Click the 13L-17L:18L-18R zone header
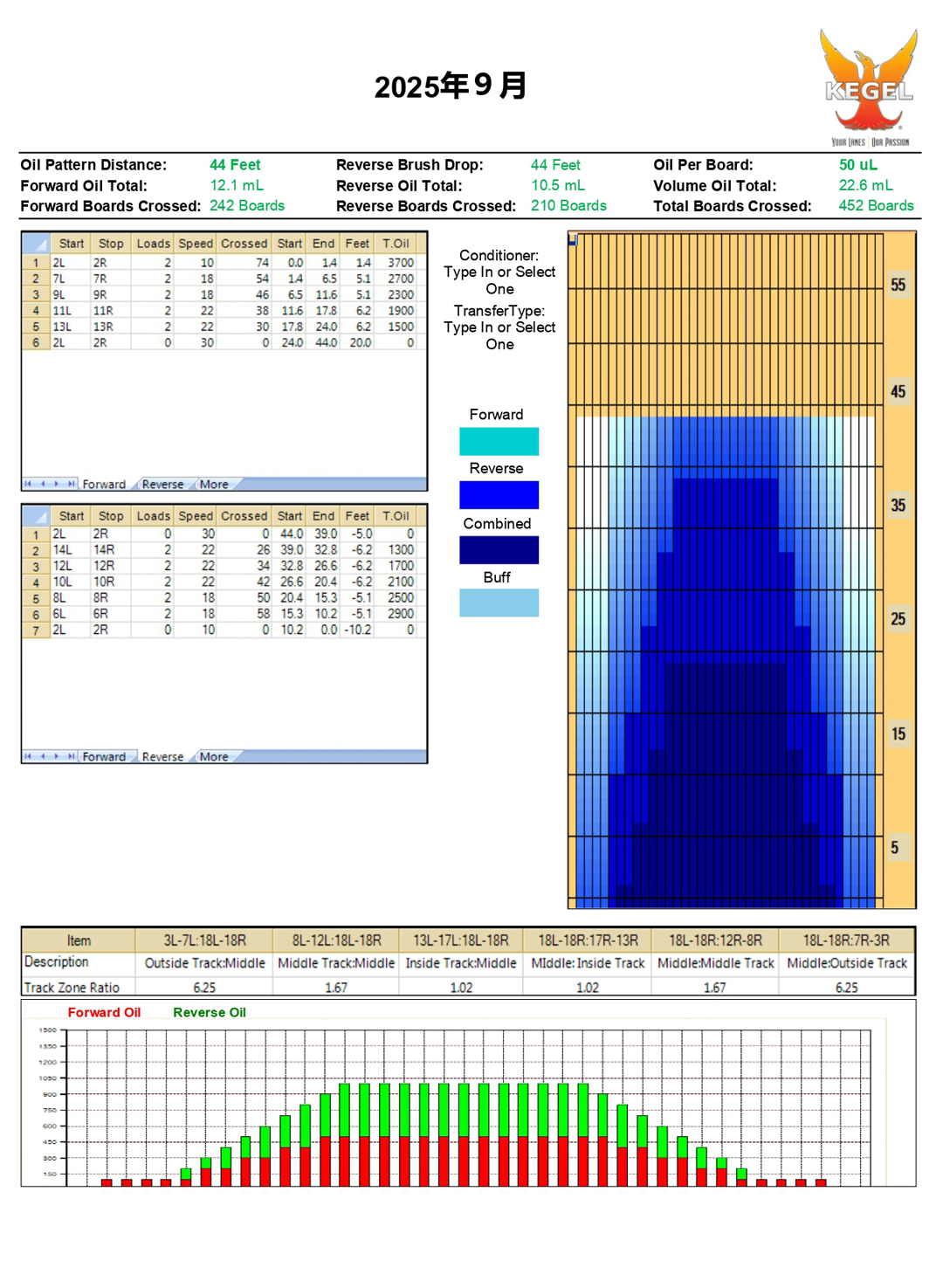Image resolution: width=943 pixels, height=1288 pixels. [461, 940]
